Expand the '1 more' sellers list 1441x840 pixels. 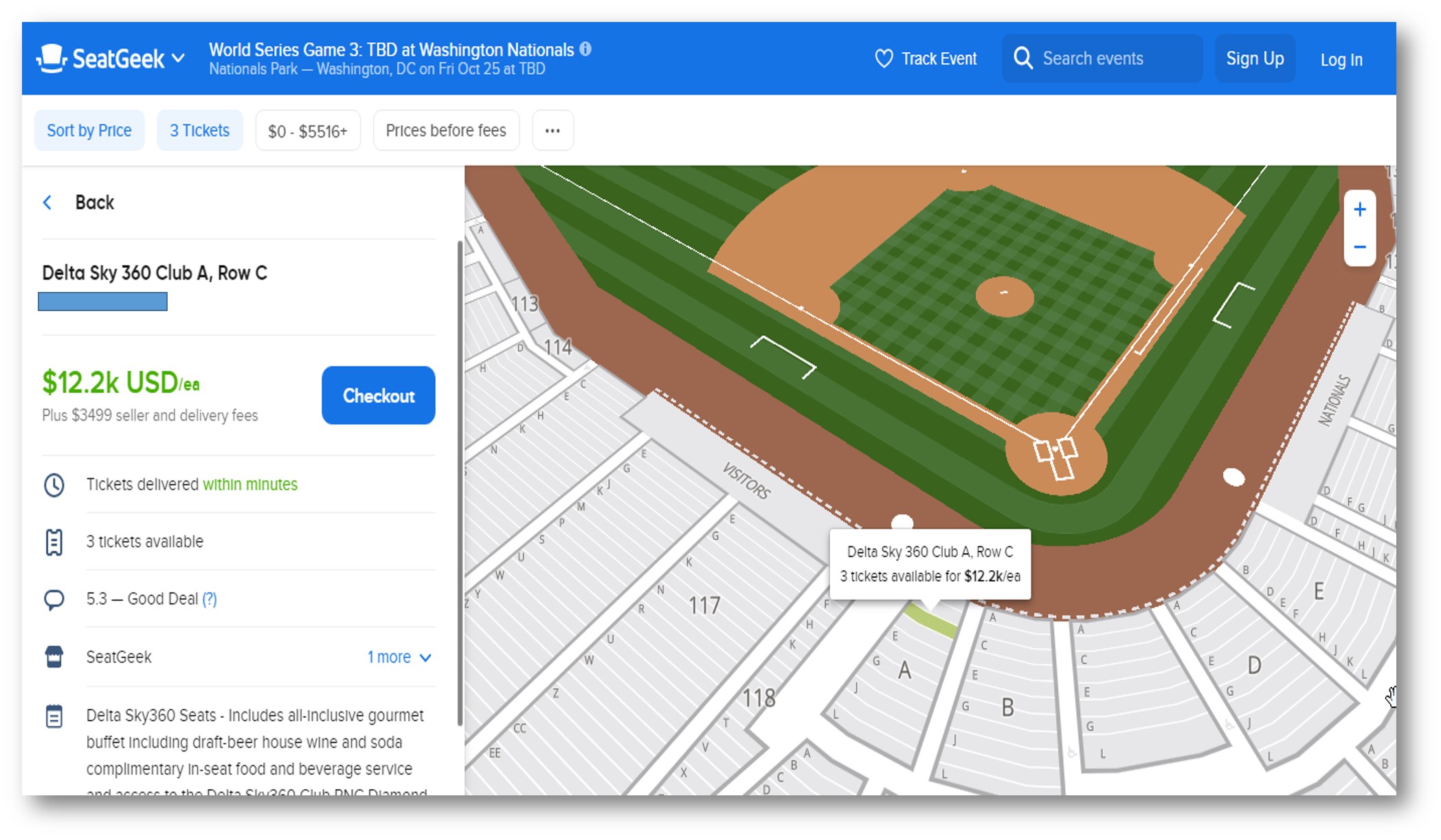click(399, 657)
